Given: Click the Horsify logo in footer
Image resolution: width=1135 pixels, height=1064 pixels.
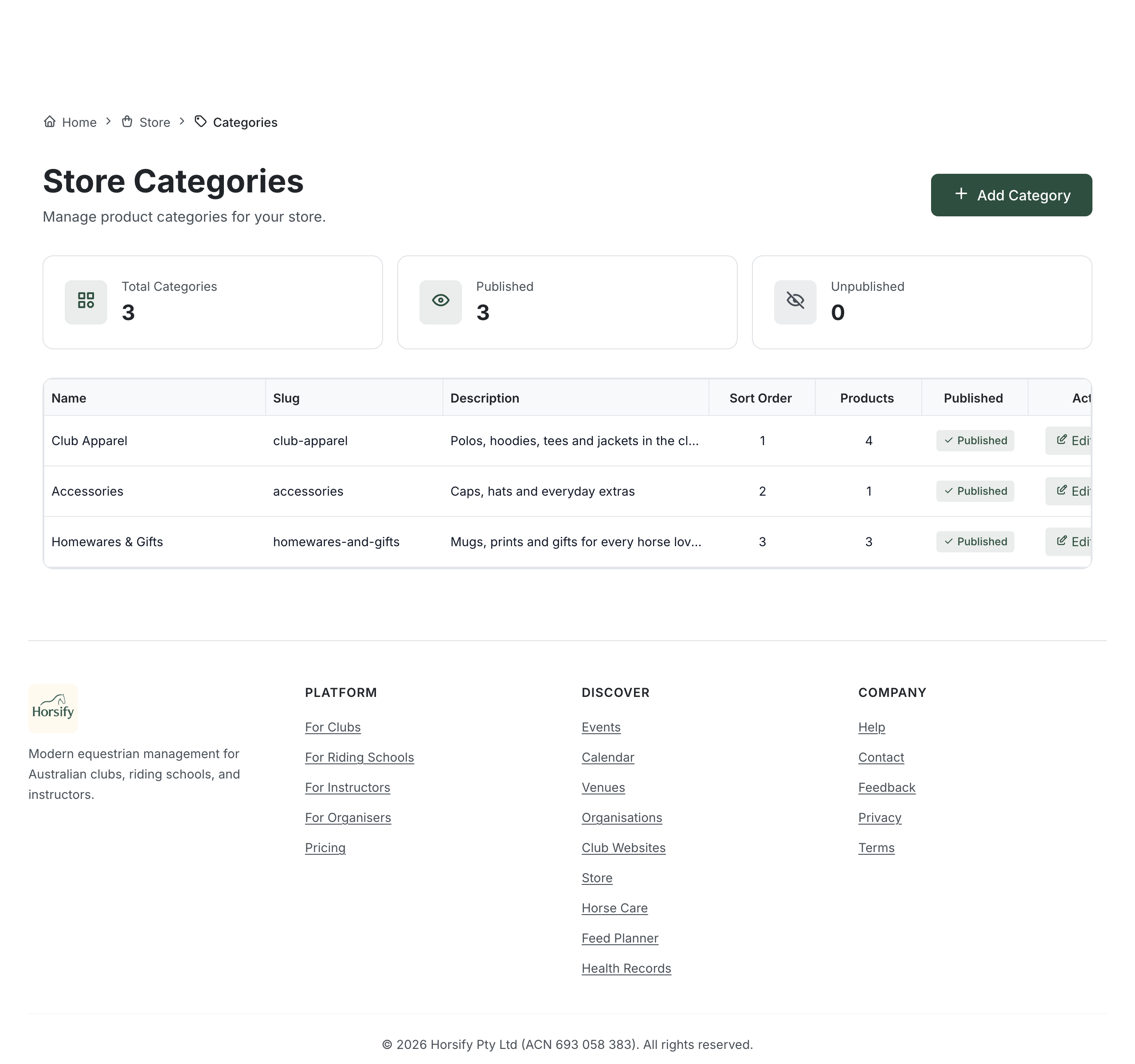Looking at the screenshot, I should 53,708.
